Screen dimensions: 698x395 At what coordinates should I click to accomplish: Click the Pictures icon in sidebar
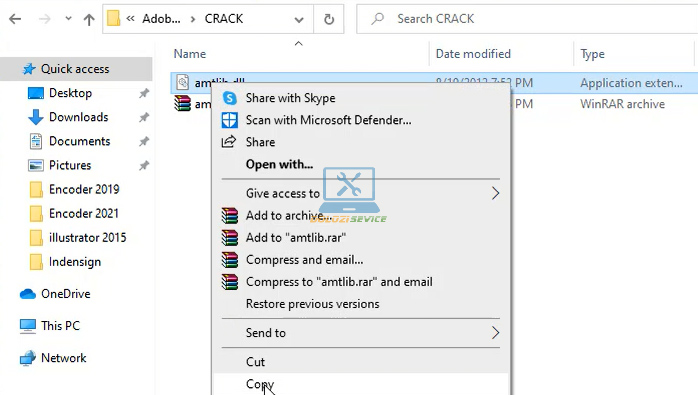(x=36, y=165)
